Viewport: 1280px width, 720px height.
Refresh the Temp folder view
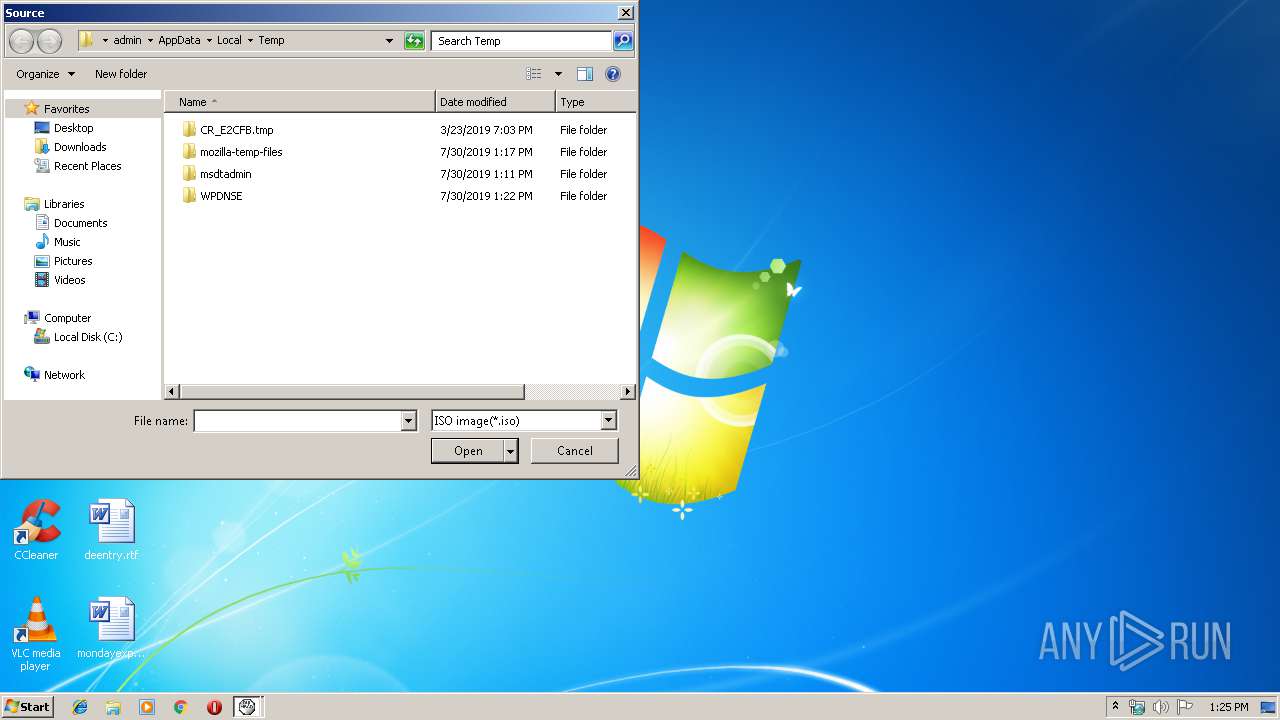click(414, 41)
